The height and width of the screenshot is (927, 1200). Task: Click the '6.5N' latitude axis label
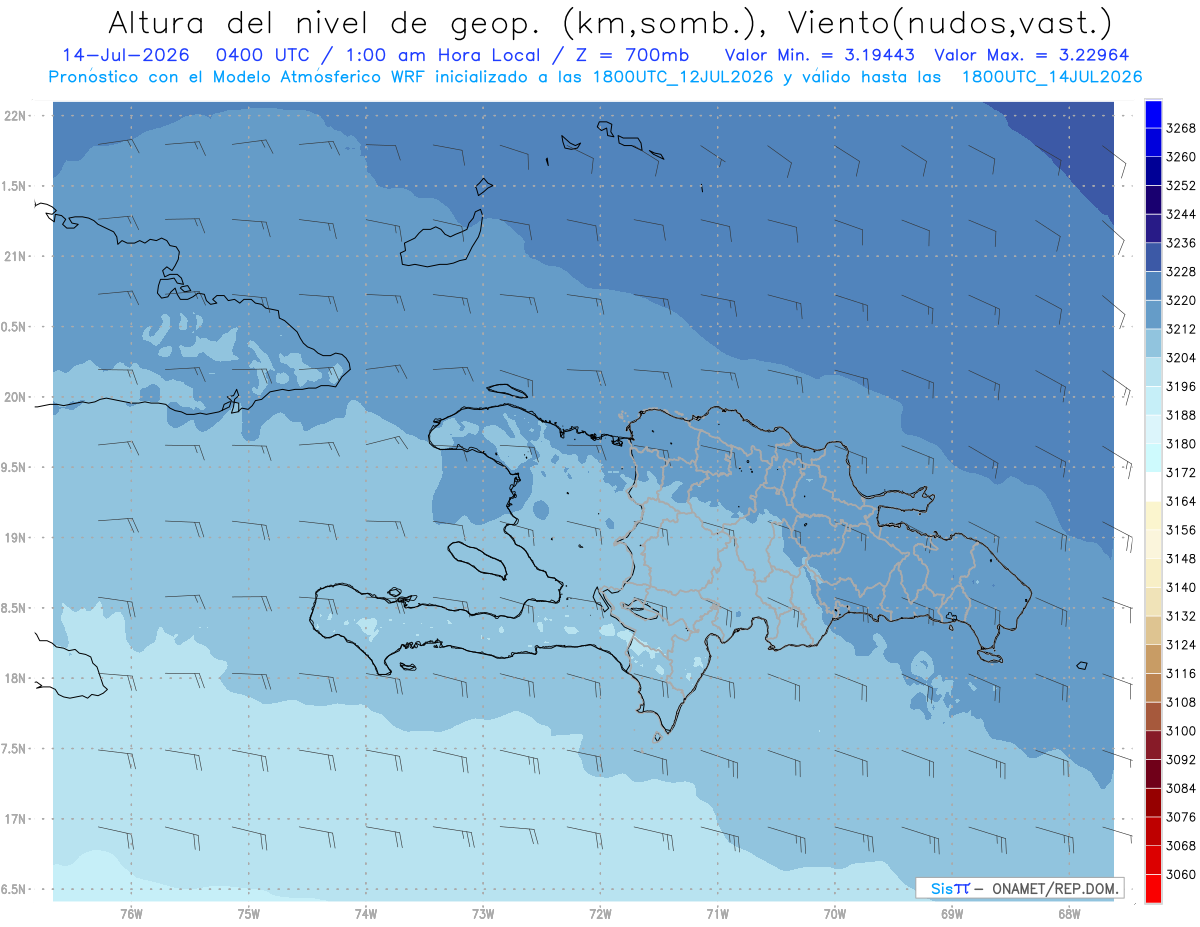coord(13,889)
